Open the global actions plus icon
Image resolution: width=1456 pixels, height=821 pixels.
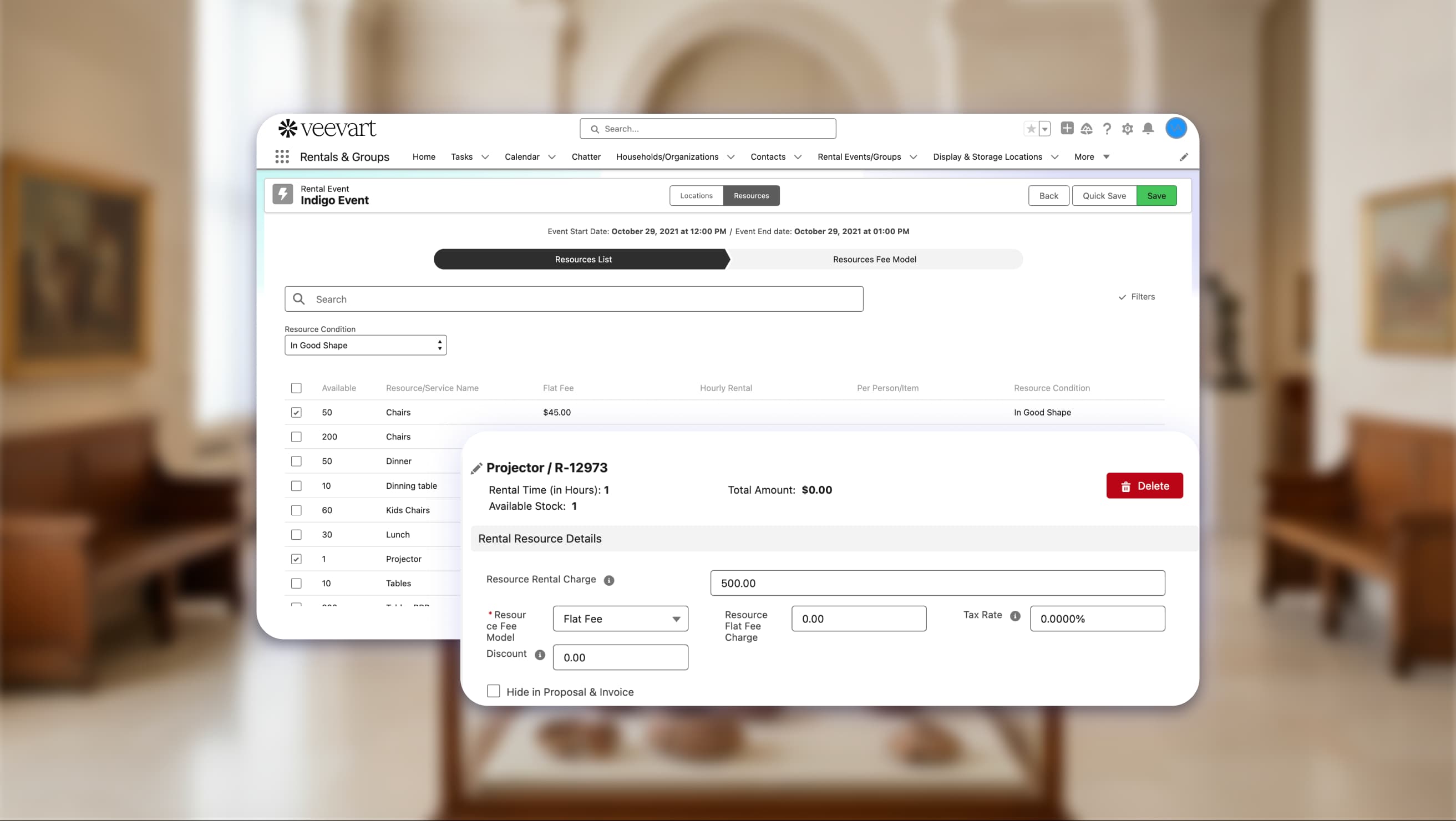(x=1067, y=128)
